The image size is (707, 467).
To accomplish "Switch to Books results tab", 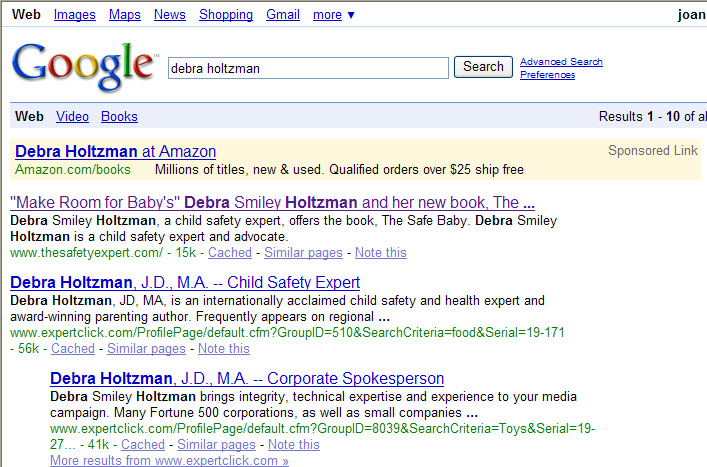I will coord(119,116).
